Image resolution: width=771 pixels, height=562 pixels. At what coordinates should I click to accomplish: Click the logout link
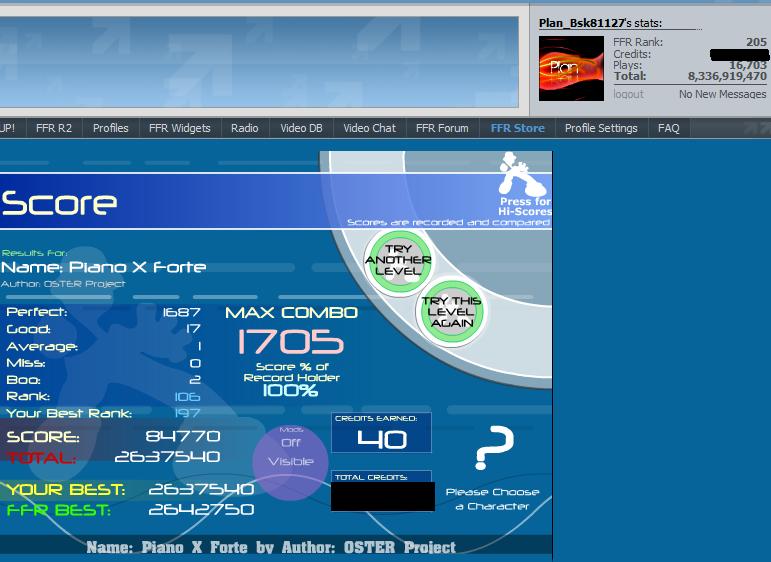tap(628, 94)
